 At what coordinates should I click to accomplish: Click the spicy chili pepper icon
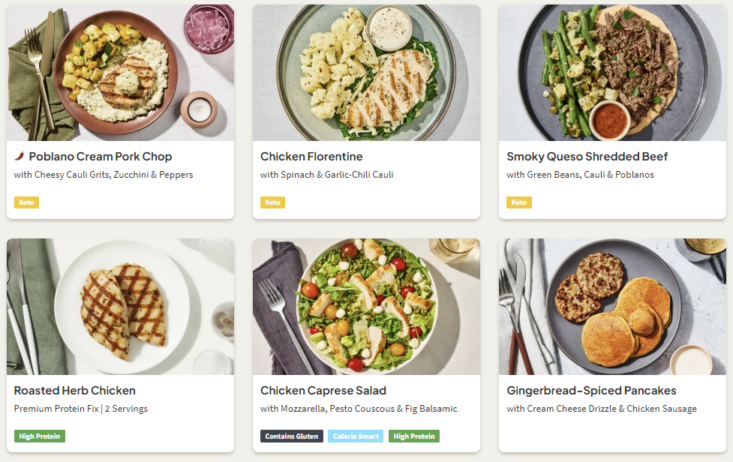[19, 156]
